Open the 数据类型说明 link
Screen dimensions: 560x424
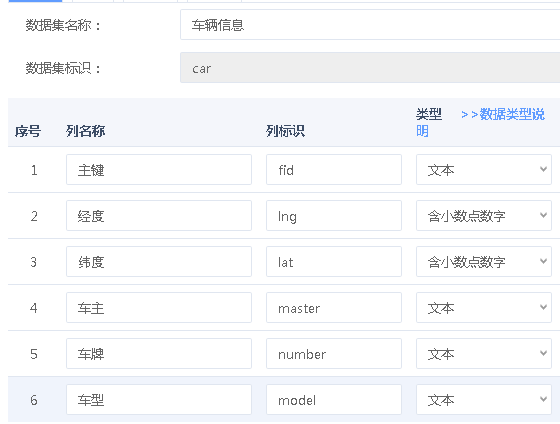(x=480, y=123)
